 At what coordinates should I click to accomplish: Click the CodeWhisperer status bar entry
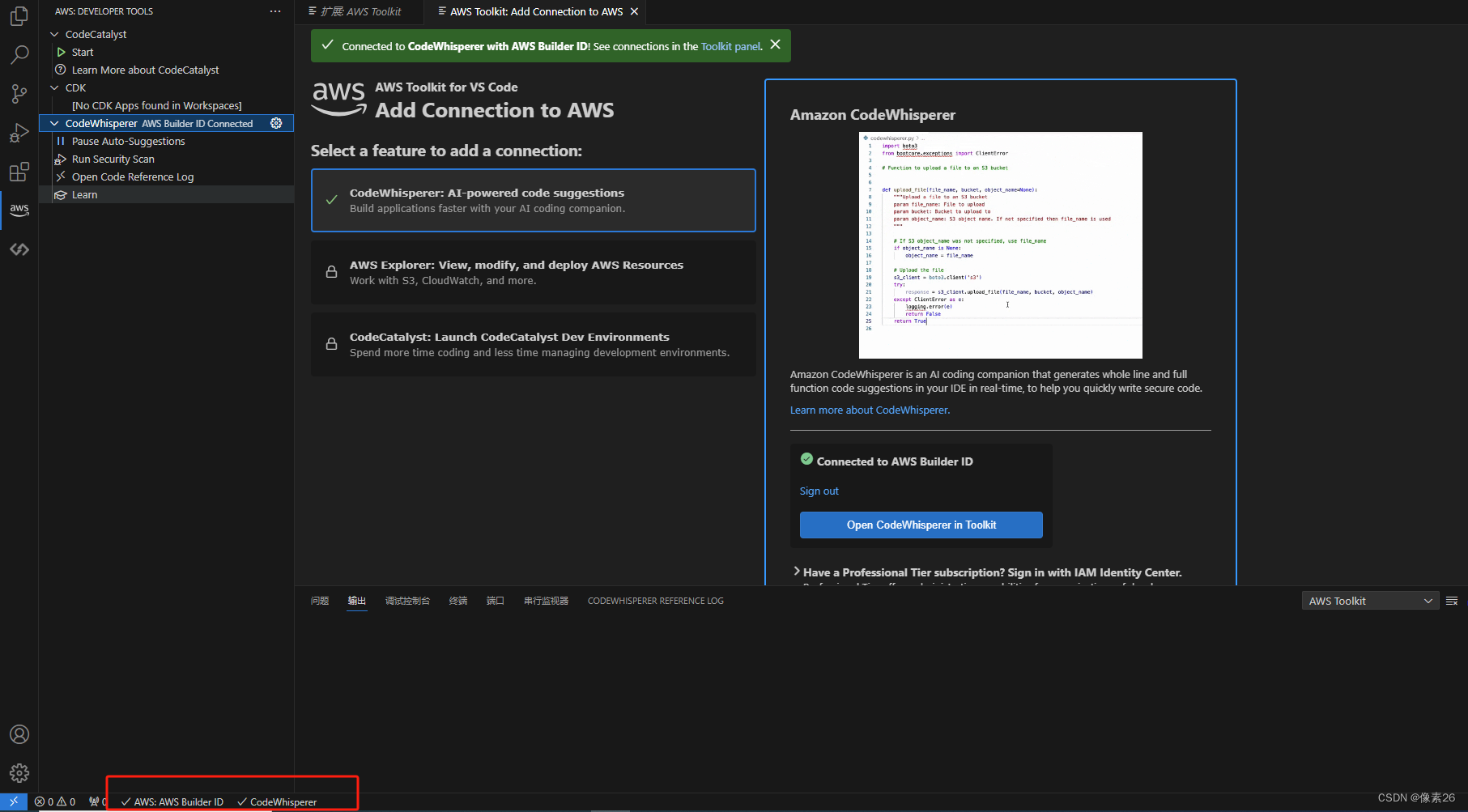[x=277, y=801]
